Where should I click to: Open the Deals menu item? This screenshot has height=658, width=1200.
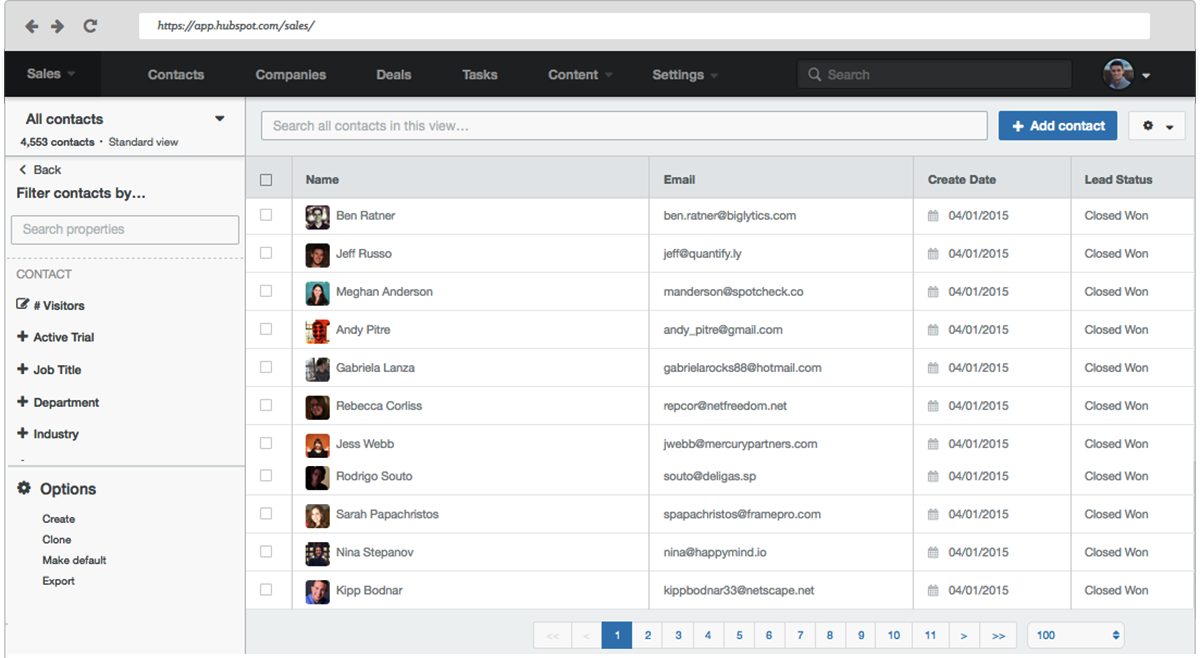393,75
